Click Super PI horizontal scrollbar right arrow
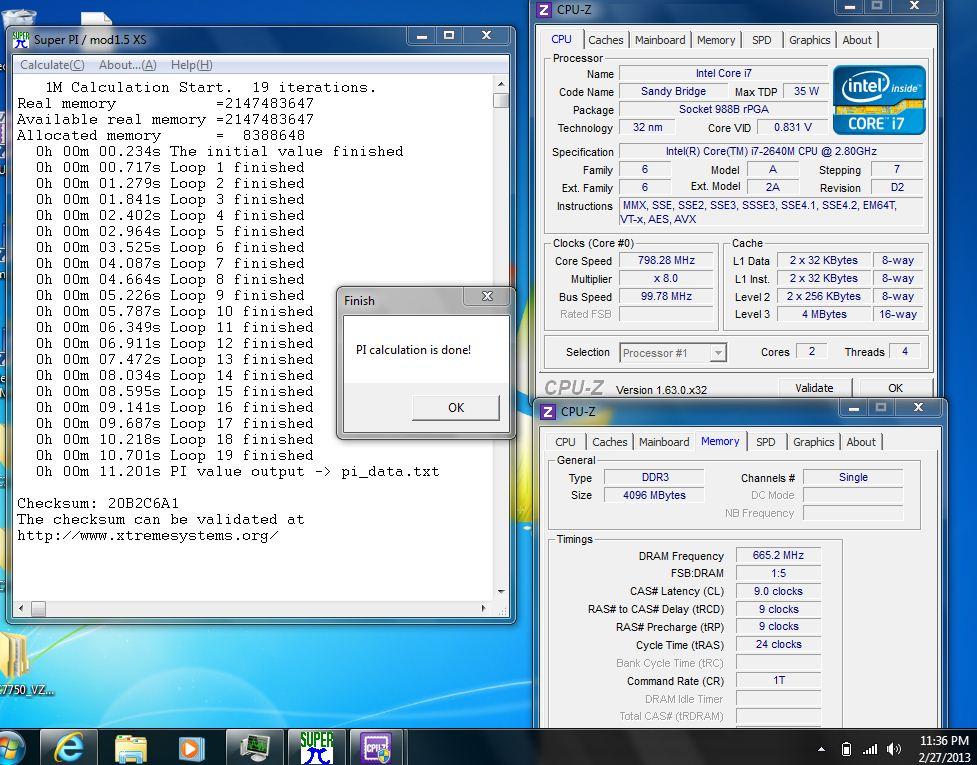This screenshot has width=977, height=765. tap(484, 608)
